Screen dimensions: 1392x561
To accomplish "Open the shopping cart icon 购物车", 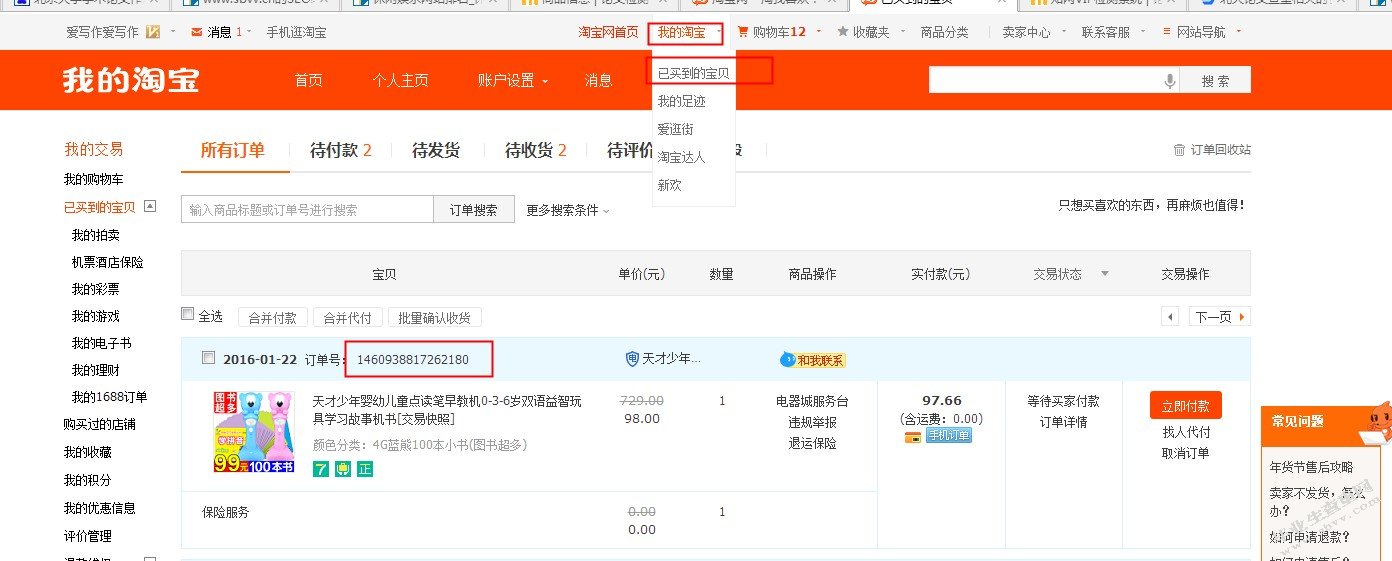I will coord(743,32).
